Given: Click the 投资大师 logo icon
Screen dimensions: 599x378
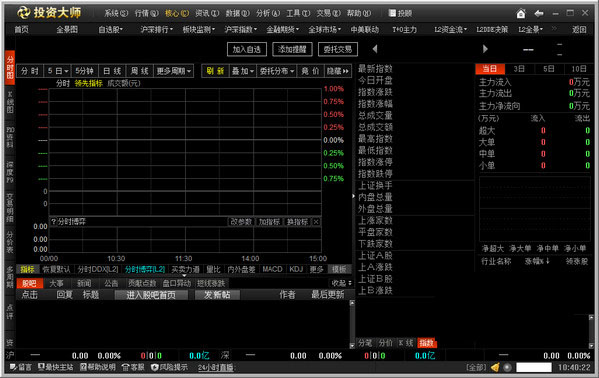Looking at the screenshot, I should (24, 13).
